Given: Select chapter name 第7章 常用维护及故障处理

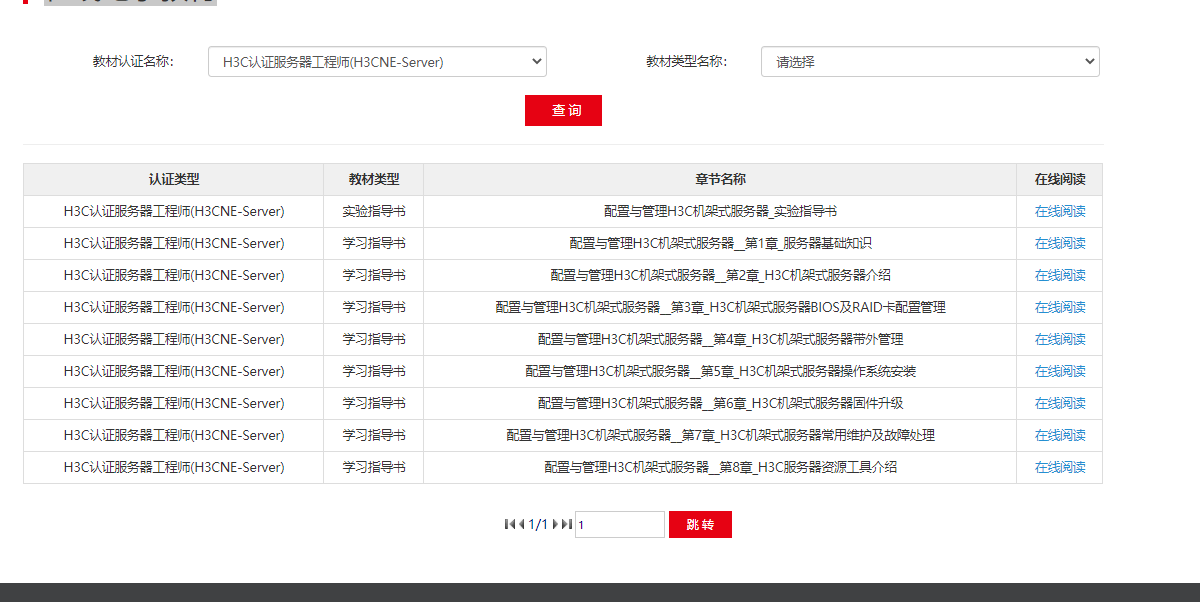Looking at the screenshot, I should 720,435.
